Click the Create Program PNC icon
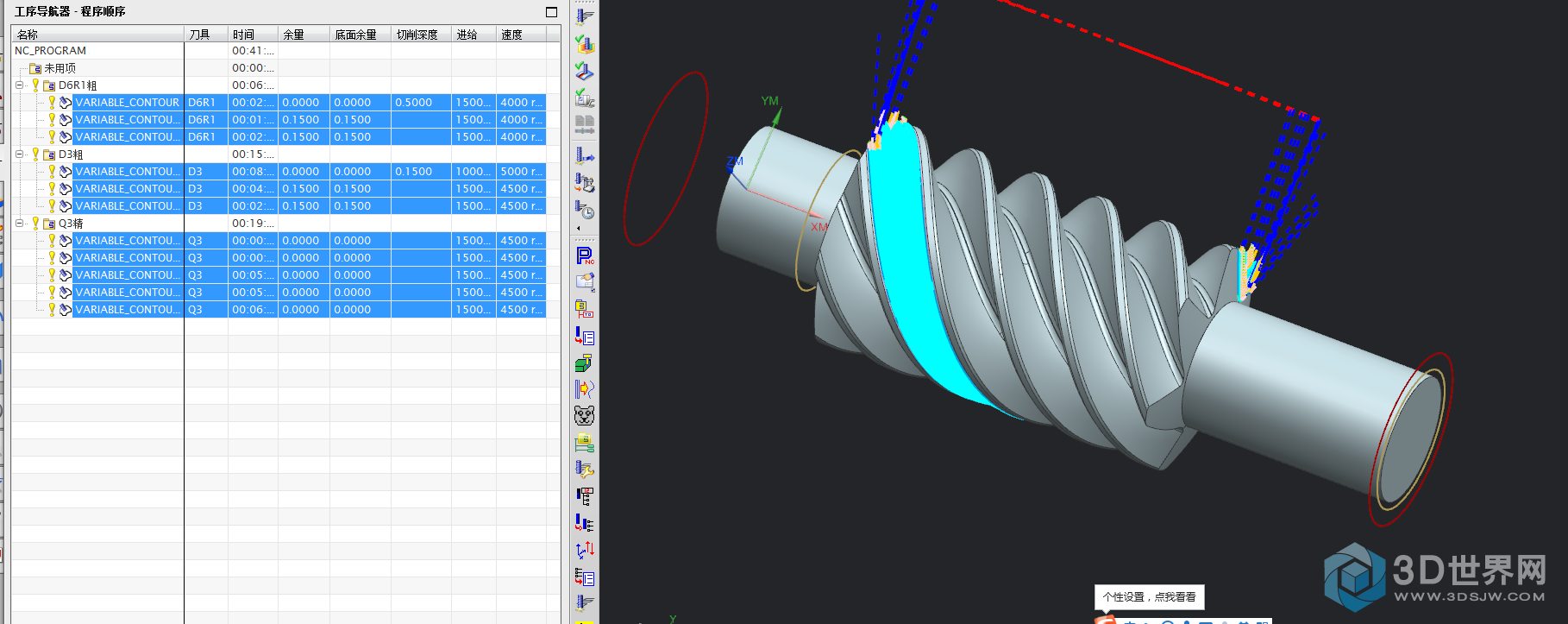 click(x=585, y=255)
